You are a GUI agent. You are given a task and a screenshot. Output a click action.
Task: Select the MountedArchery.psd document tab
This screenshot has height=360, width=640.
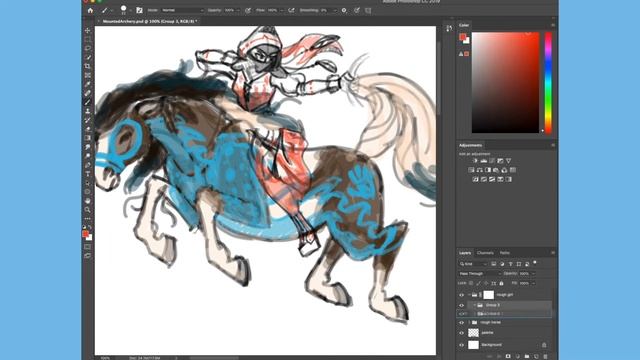tap(149, 21)
